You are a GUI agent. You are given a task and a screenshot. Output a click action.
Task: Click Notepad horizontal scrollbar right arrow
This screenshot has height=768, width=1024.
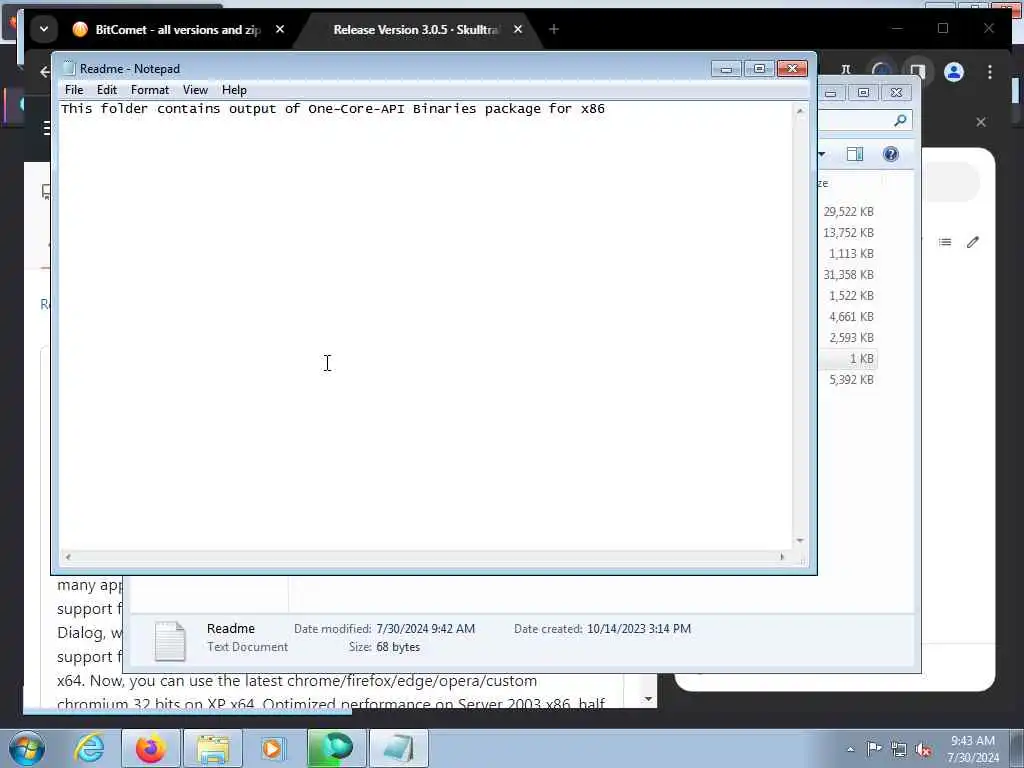tap(782, 557)
